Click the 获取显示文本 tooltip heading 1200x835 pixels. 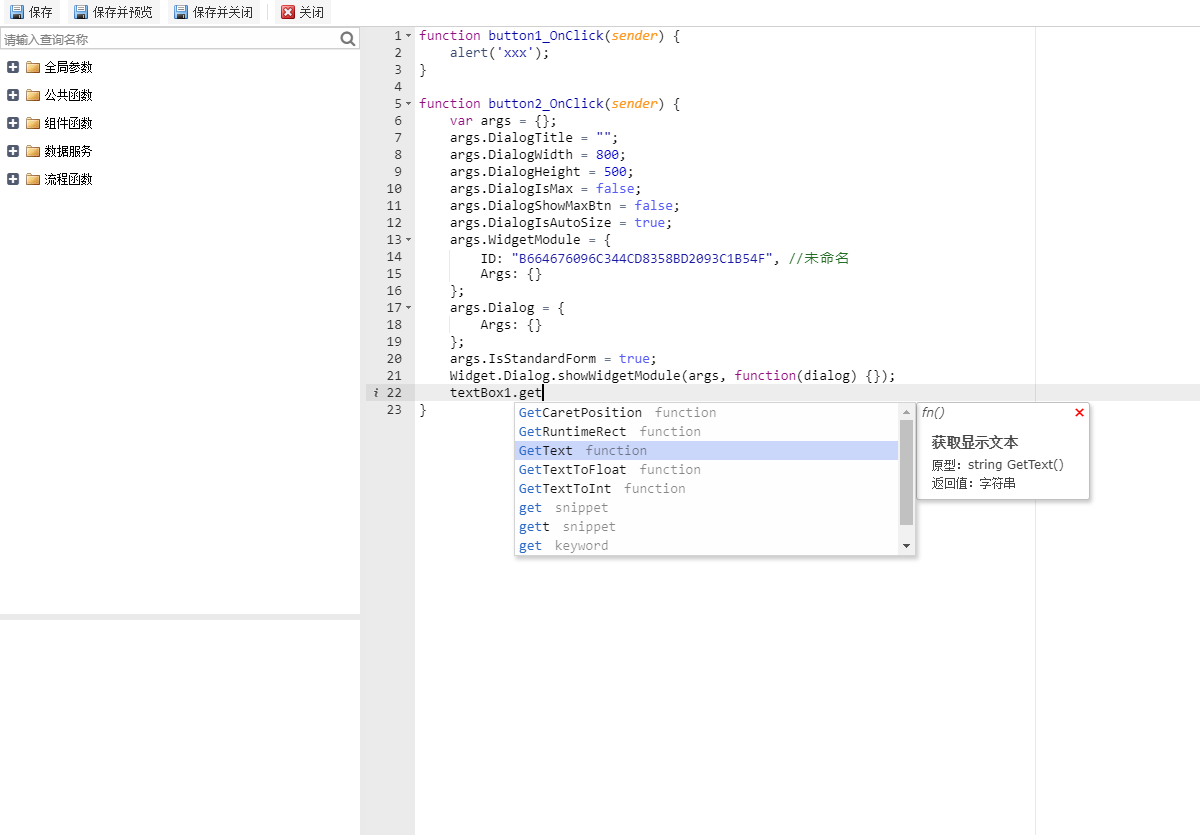coord(975,442)
